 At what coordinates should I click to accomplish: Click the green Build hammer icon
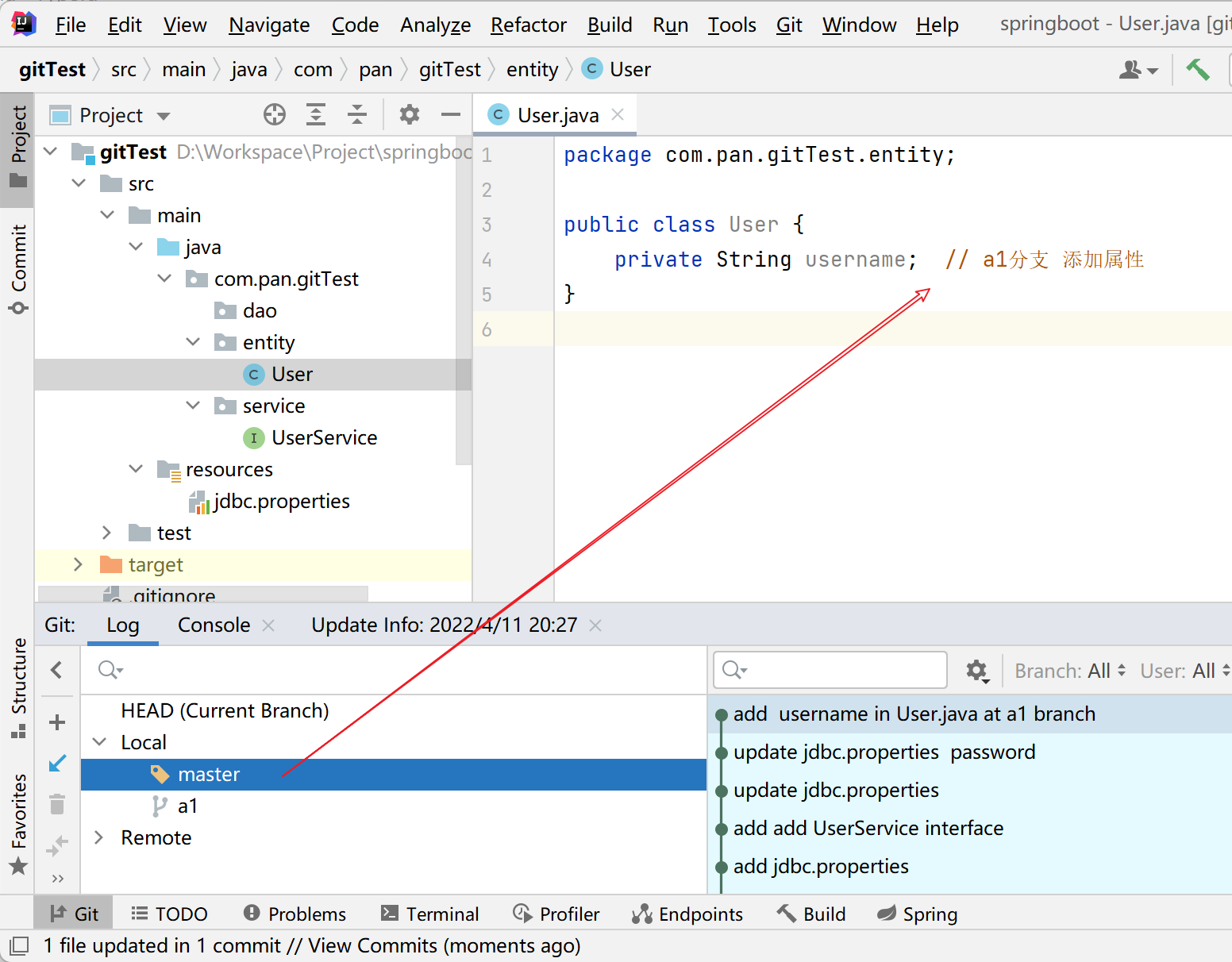pos(1198,70)
